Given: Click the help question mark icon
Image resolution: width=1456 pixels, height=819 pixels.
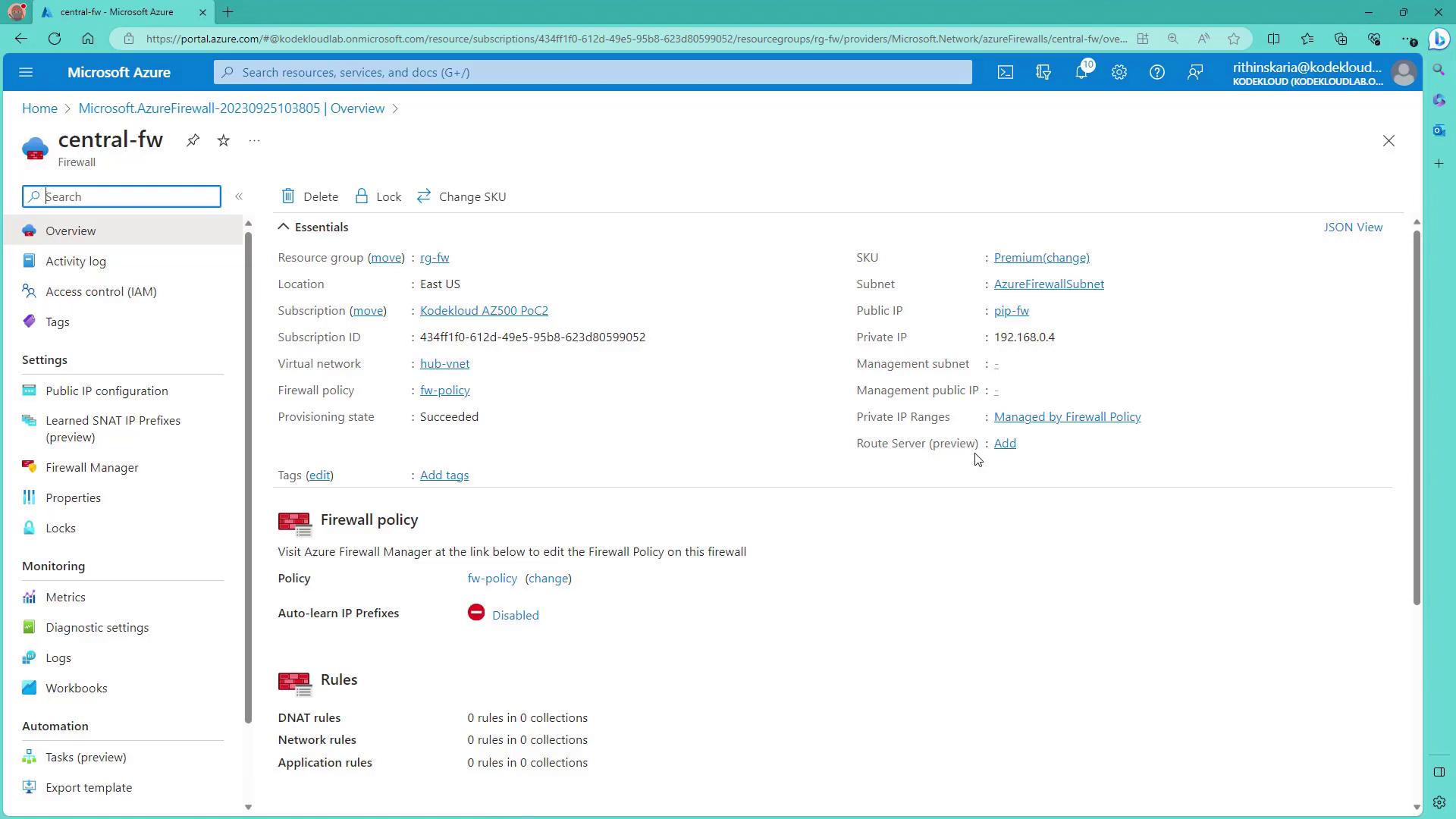Looking at the screenshot, I should tap(1156, 73).
